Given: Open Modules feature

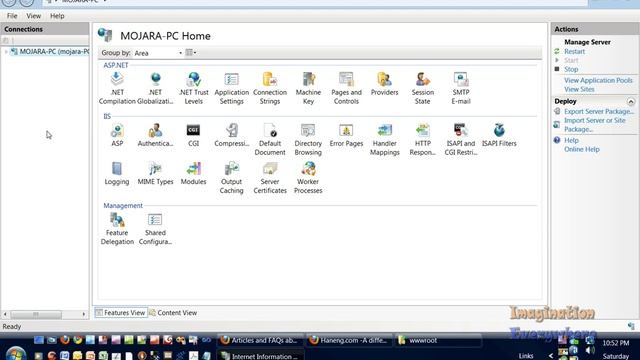Looking at the screenshot, I should pyautogui.click(x=193, y=173).
